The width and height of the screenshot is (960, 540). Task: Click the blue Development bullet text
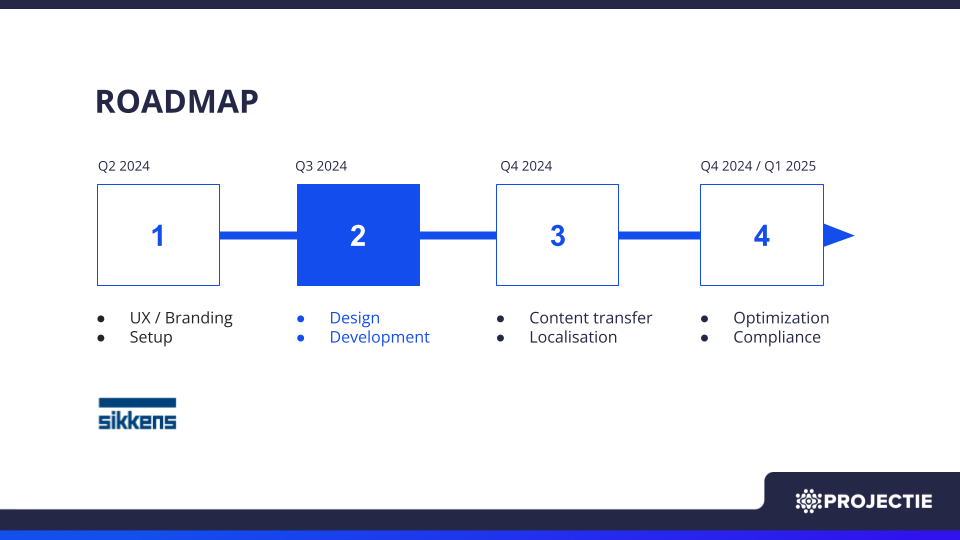[x=379, y=337]
